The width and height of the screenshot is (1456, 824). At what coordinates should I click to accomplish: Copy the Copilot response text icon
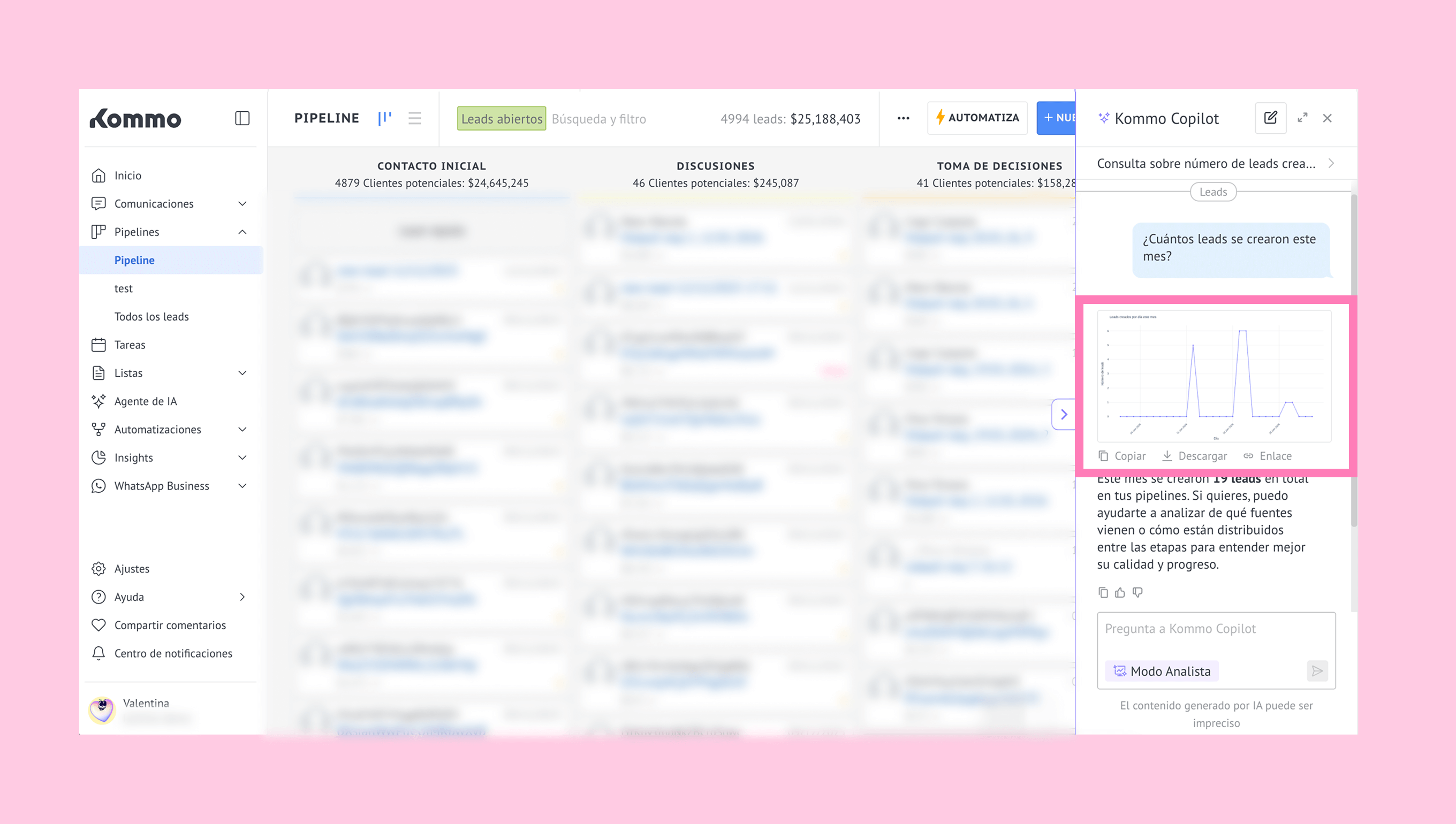pos(1103,592)
